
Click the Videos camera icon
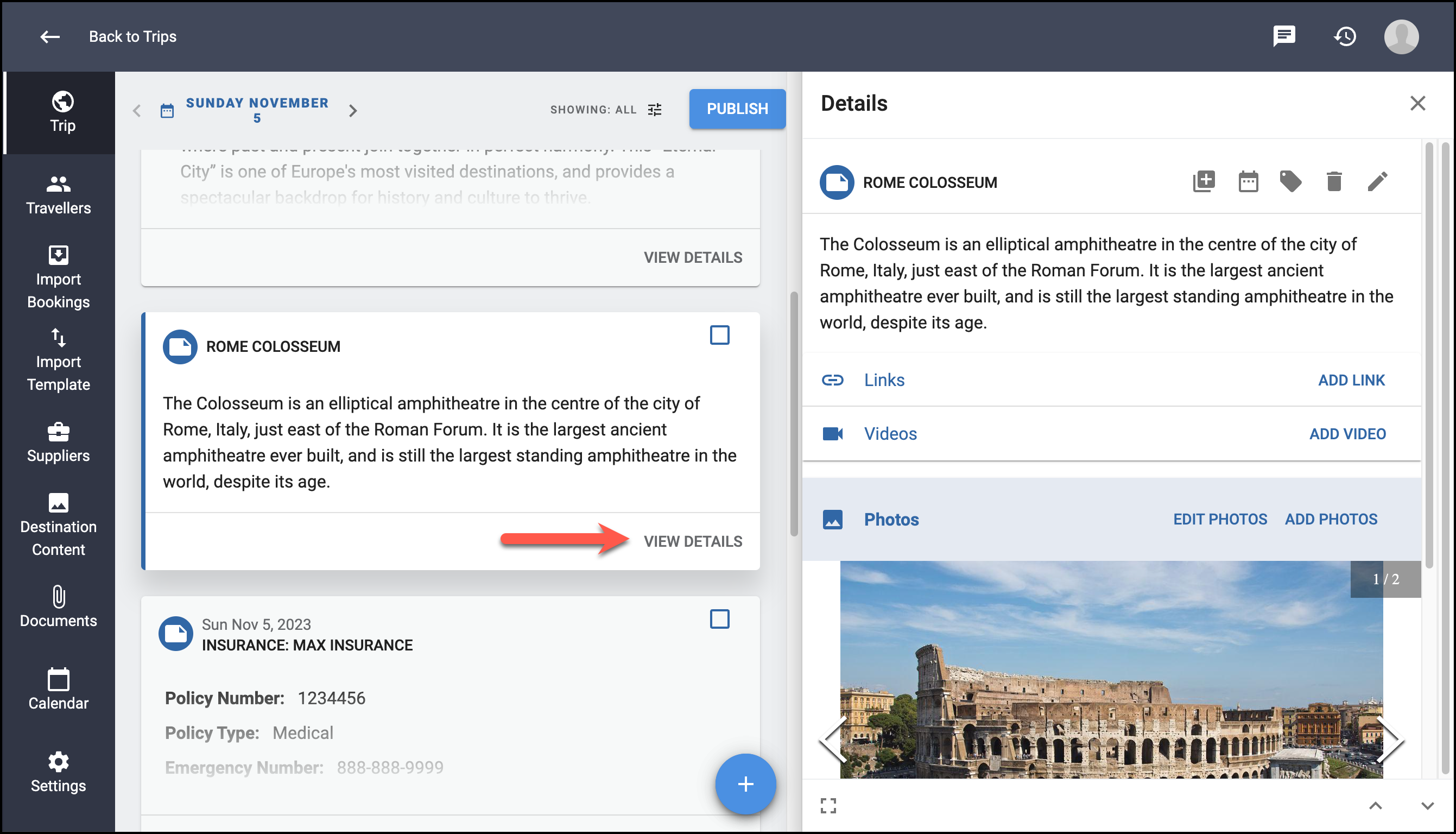pos(832,434)
